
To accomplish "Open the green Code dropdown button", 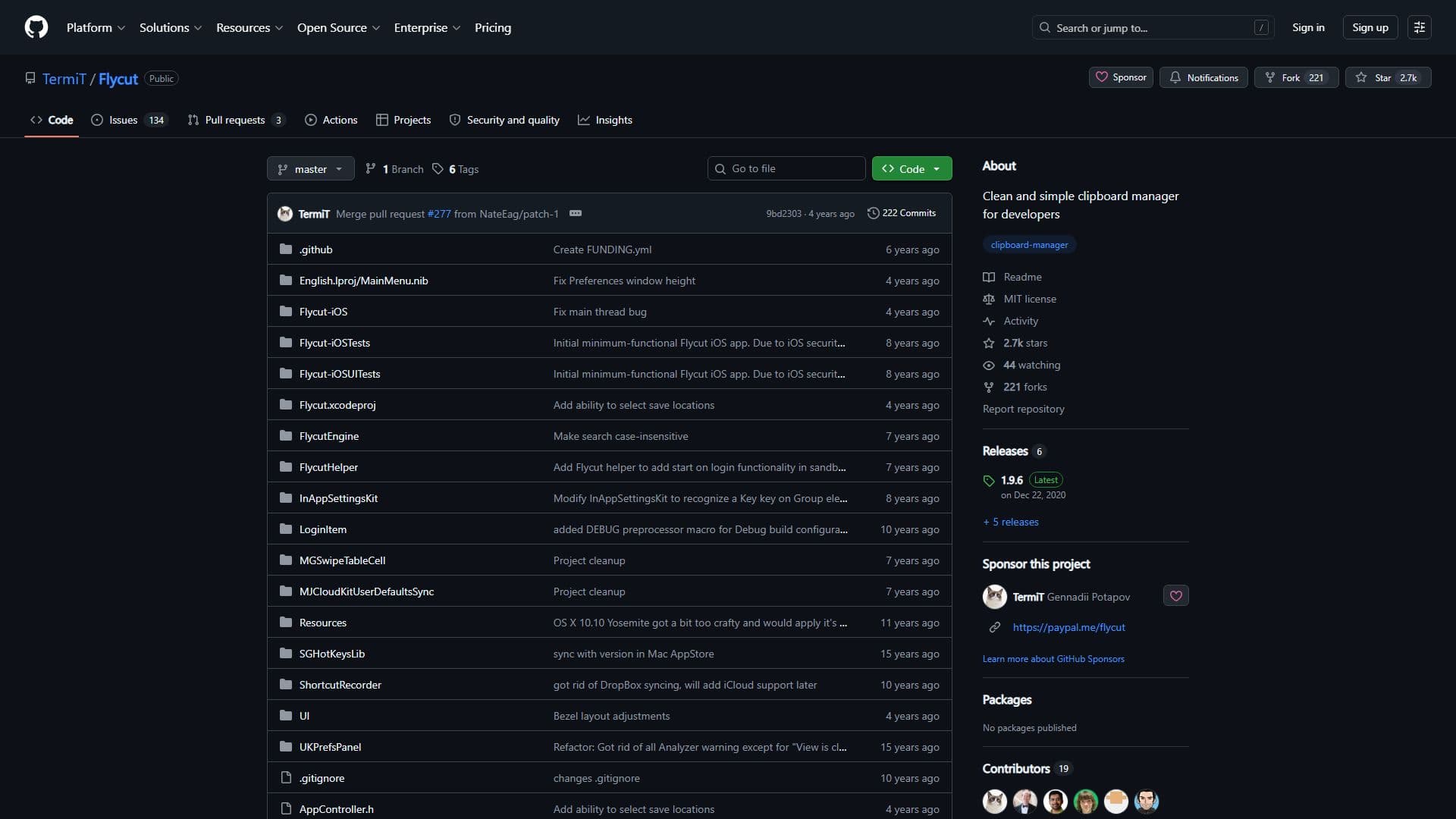I will [x=912, y=168].
